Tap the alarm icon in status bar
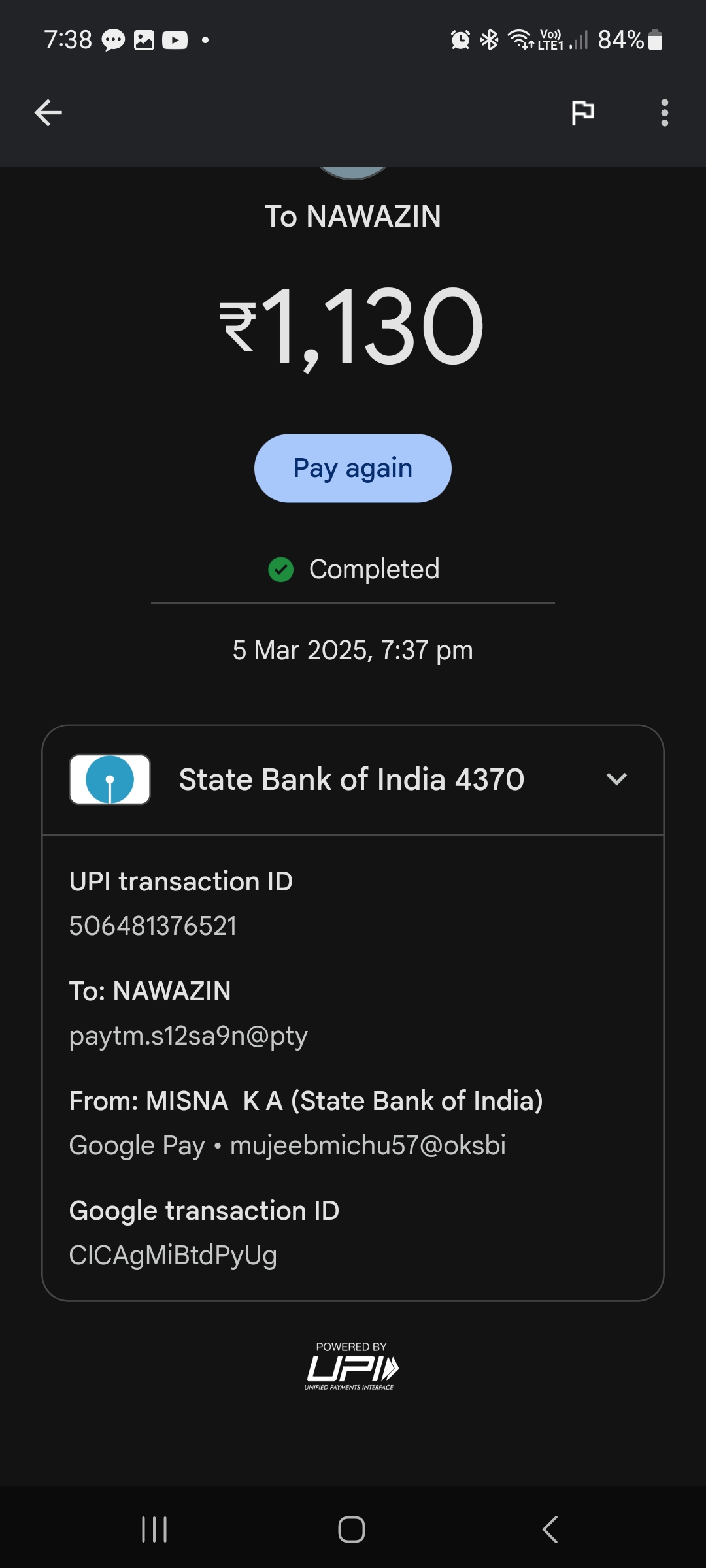The image size is (706, 1568). coord(460,41)
